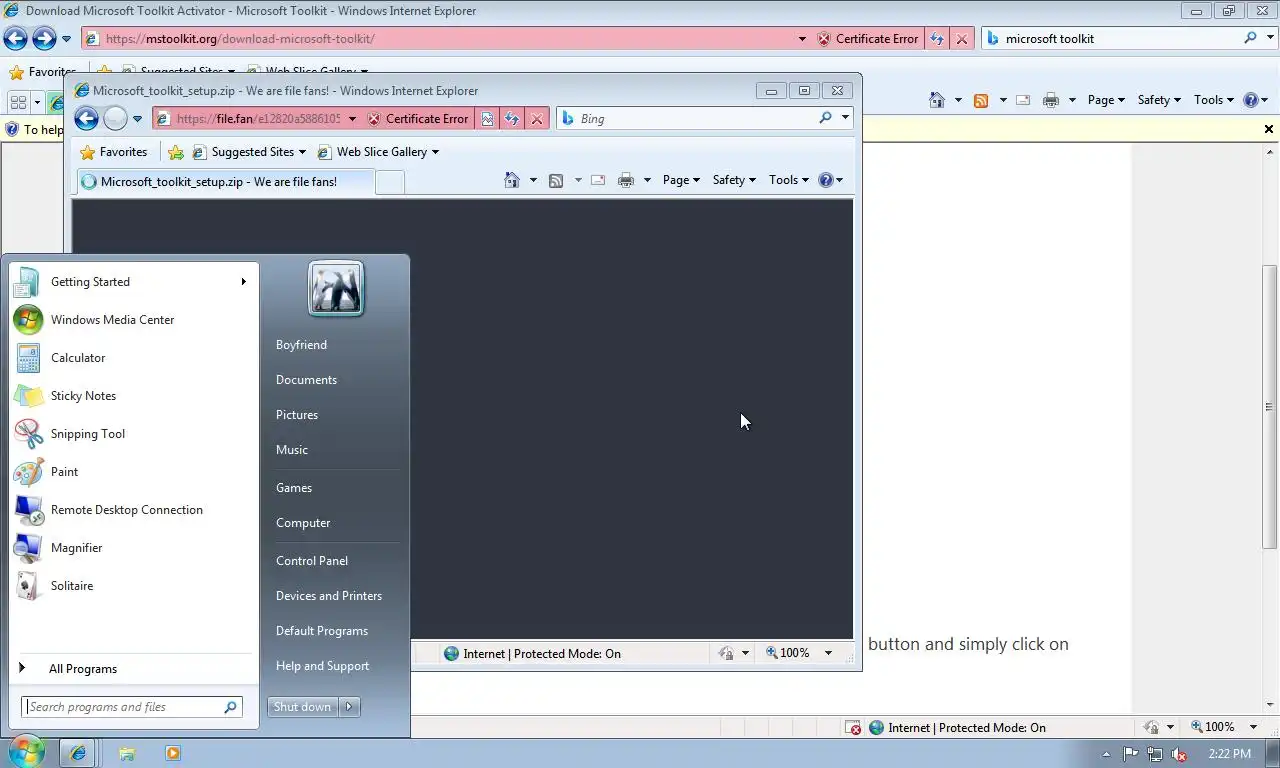The height and width of the screenshot is (768, 1280).
Task: Go back in the mstoolkit.org window
Action: [x=15, y=38]
